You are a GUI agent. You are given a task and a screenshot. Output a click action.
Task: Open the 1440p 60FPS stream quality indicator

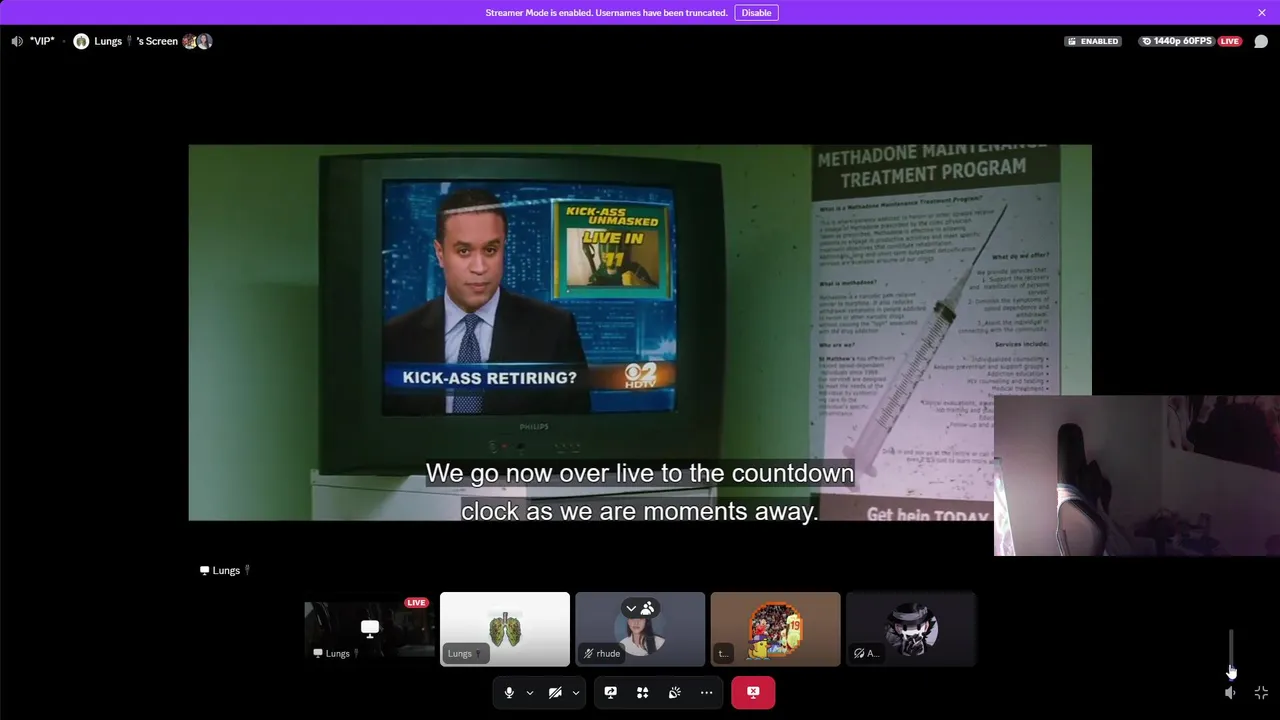point(1178,41)
